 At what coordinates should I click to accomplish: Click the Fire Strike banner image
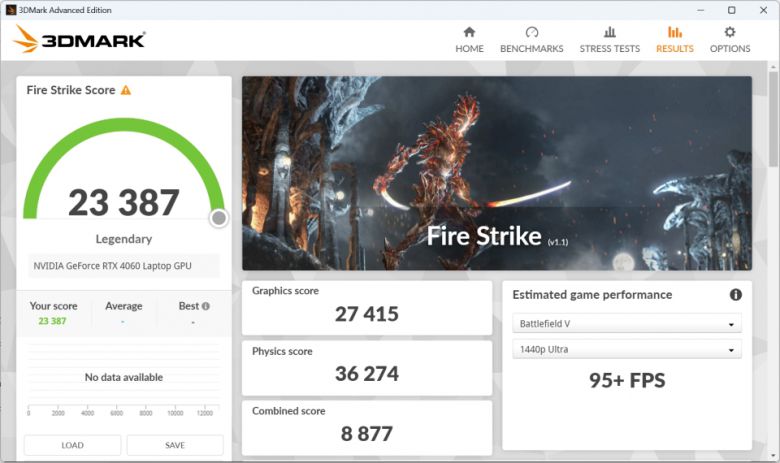pyautogui.click(x=496, y=170)
